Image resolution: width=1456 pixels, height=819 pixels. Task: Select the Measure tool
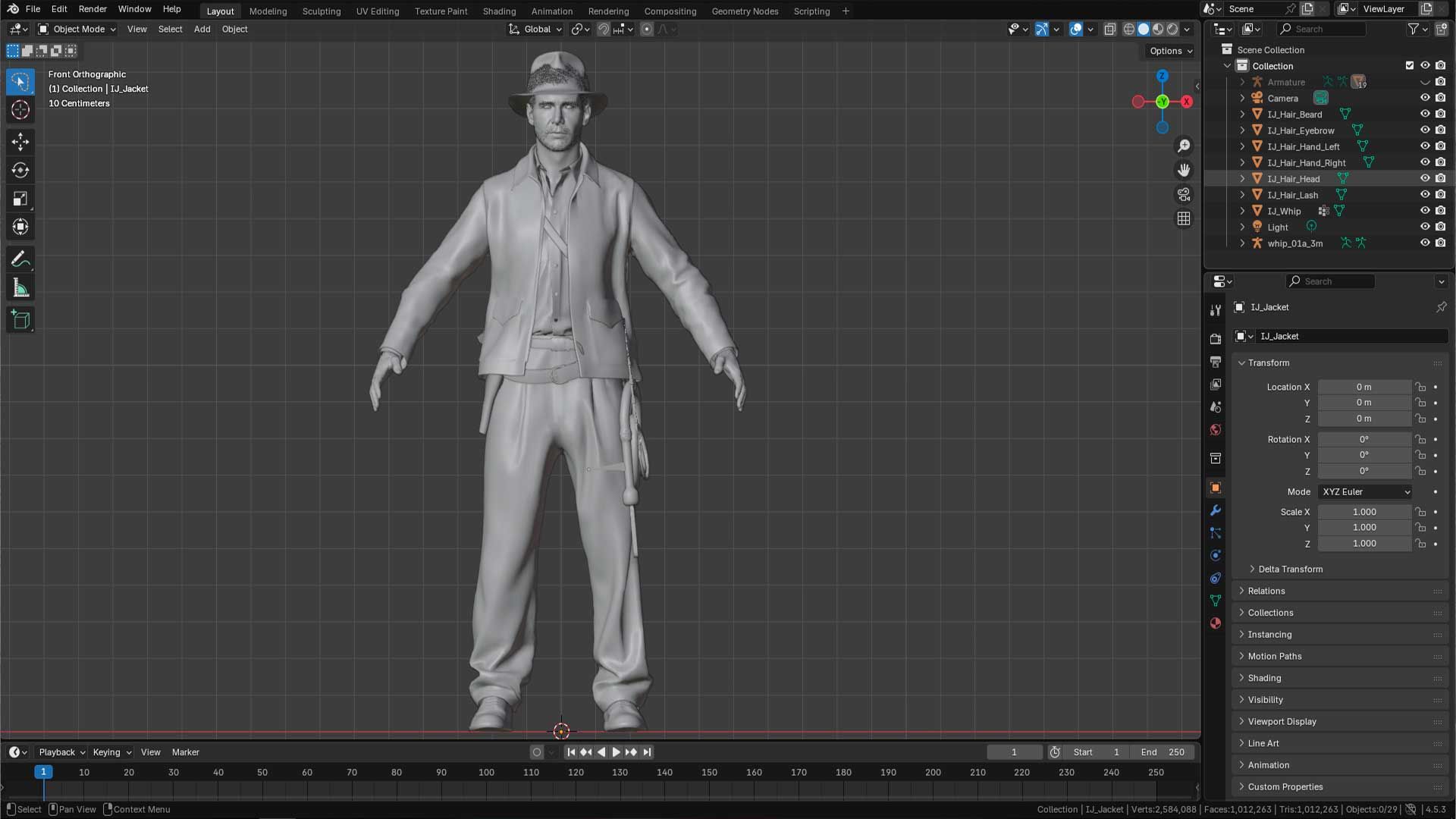pyautogui.click(x=20, y=287)
